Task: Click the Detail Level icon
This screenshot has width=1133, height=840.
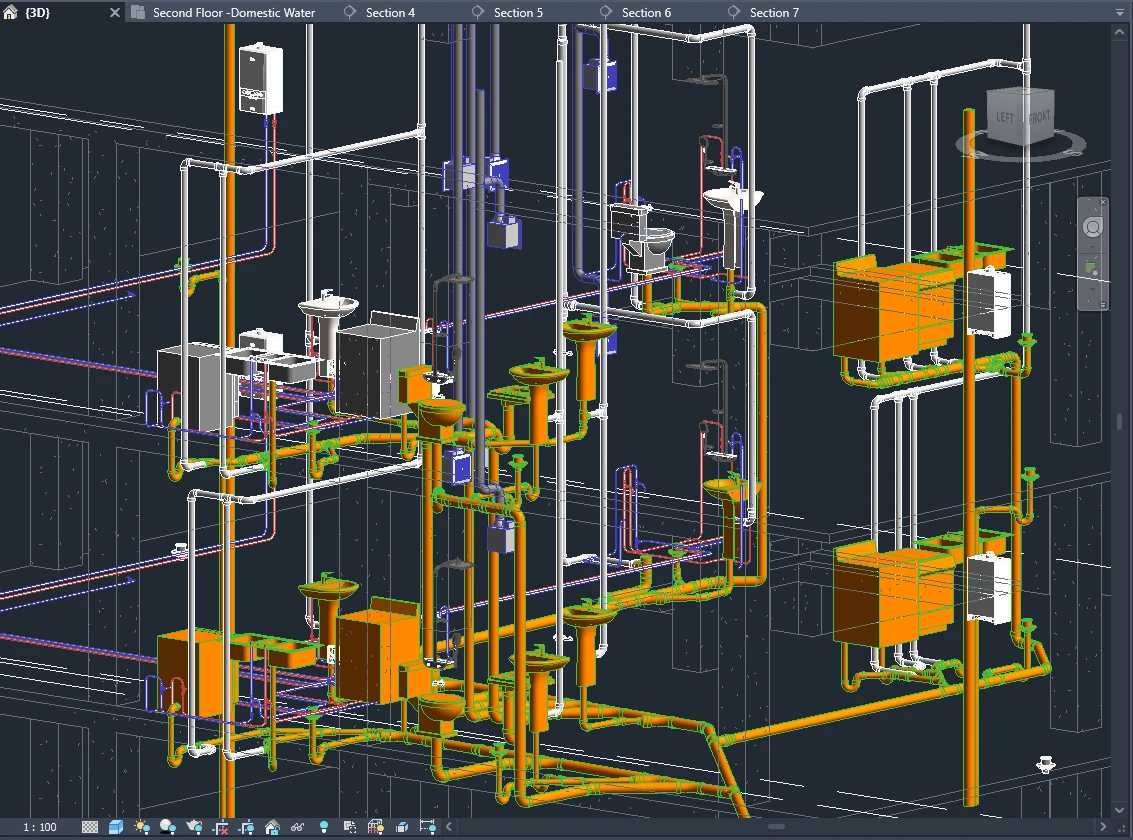Action: [90, 827]
